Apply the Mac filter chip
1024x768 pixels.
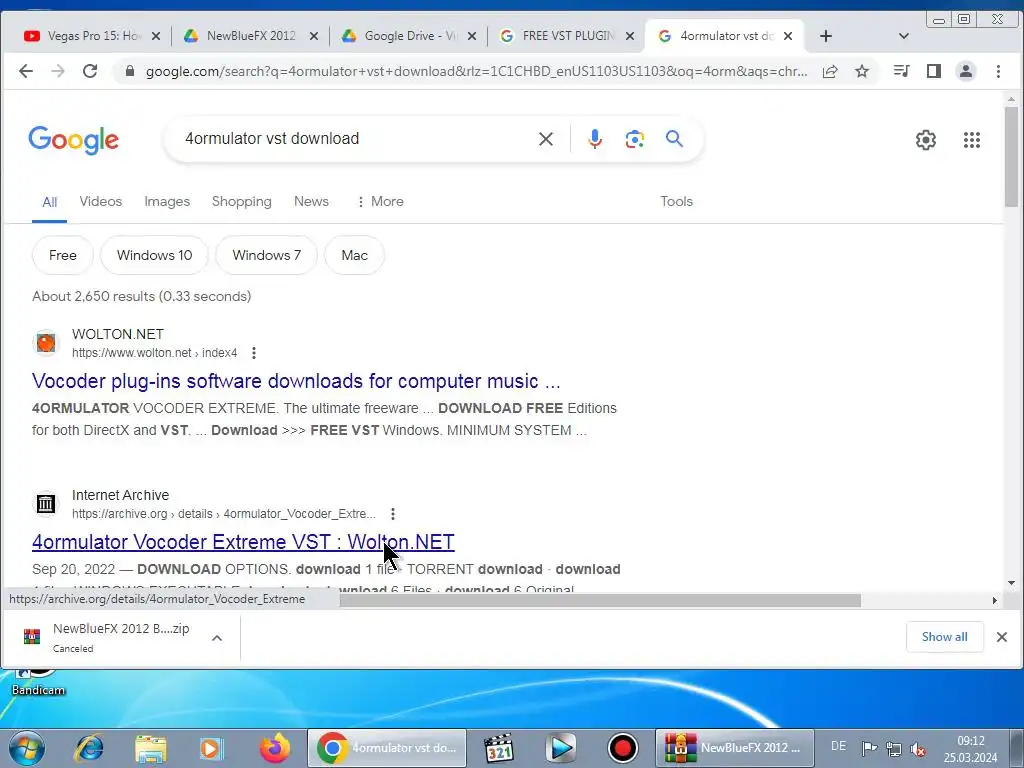coord(355,255)
